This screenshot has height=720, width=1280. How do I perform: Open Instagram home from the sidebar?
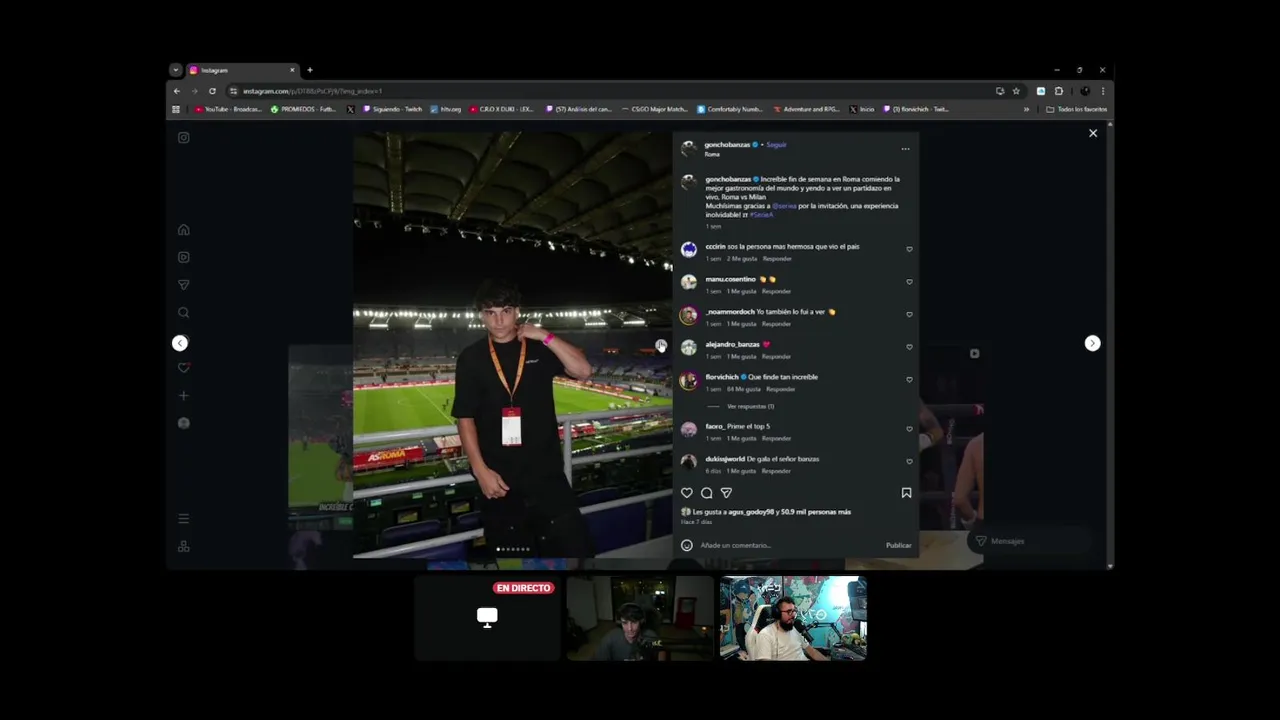pyautogui.click(x=183, y=230)
